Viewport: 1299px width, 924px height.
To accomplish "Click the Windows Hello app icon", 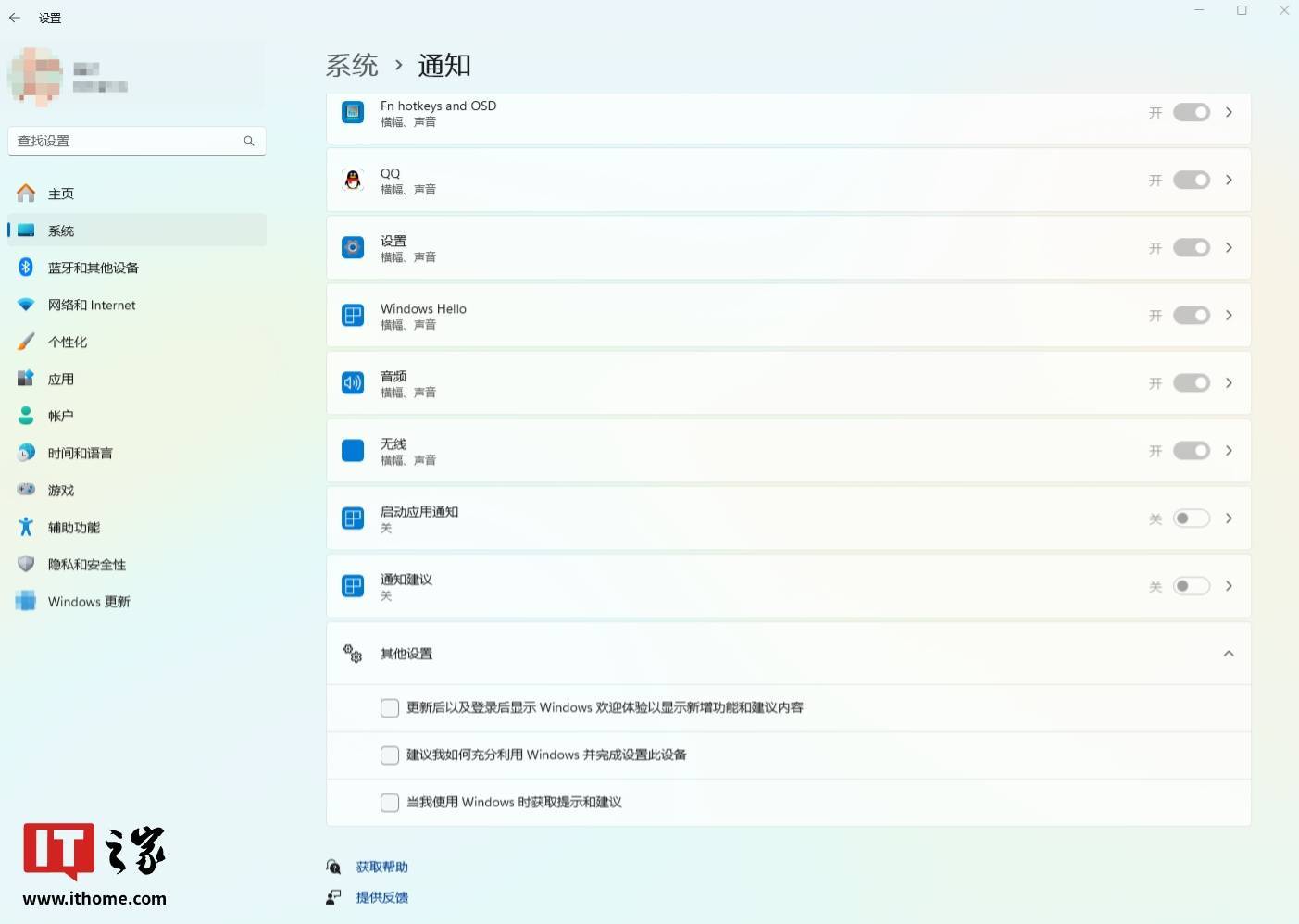I will (353, 316).
